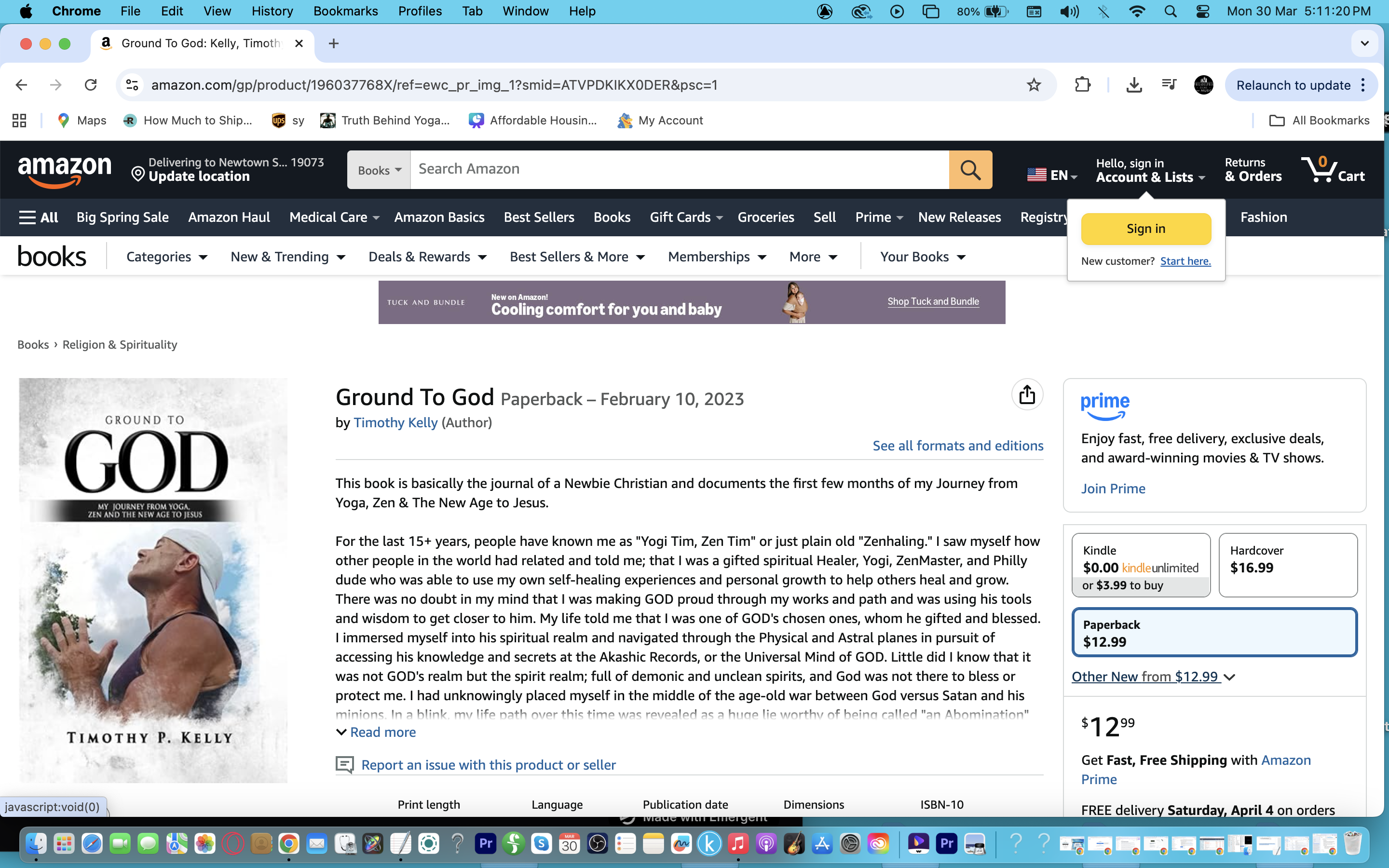Reload the current page
This screenshot has width=1389, height=868.
coord(91,85)
